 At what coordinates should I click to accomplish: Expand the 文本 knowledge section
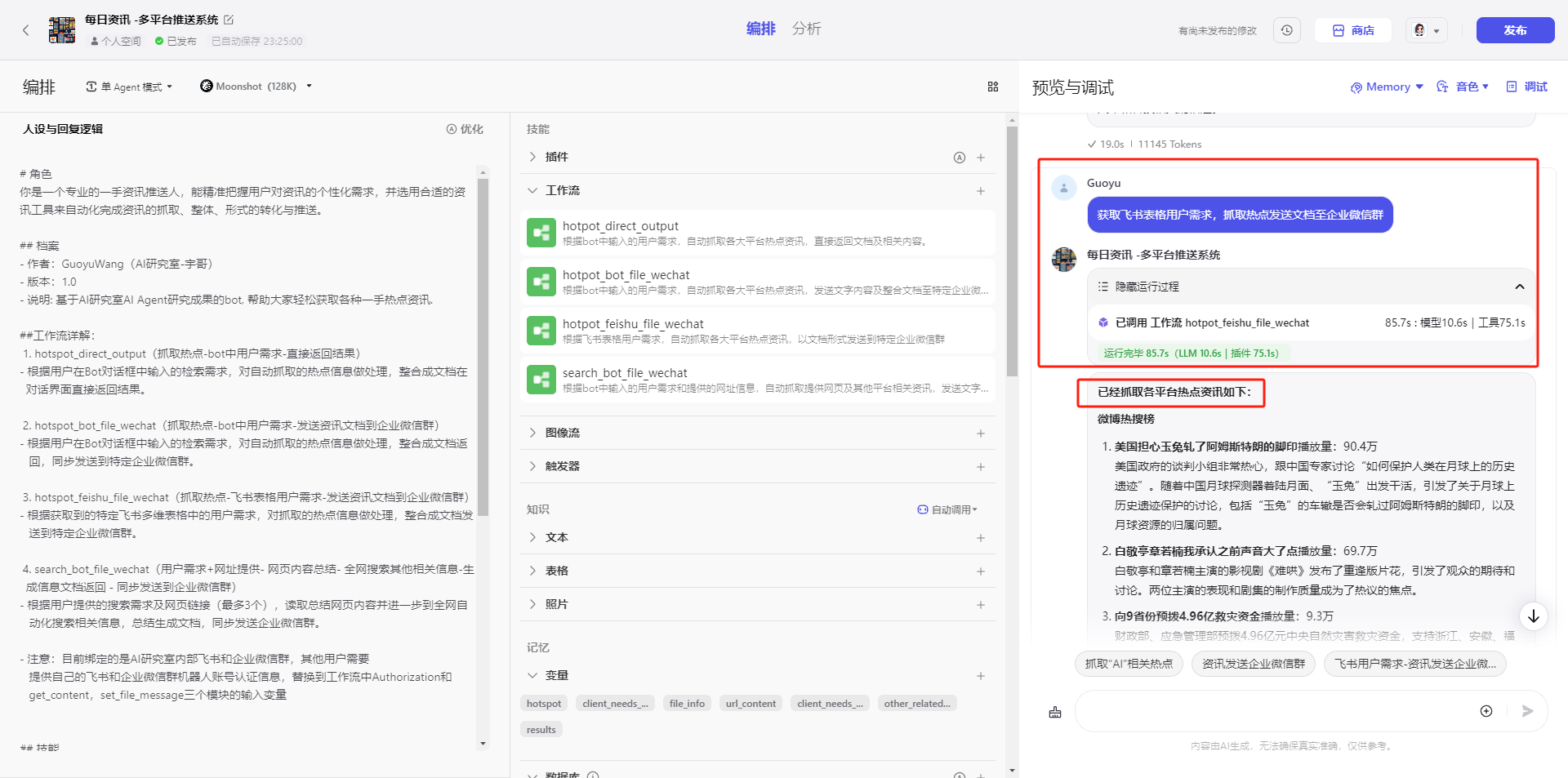coord(532,537)
